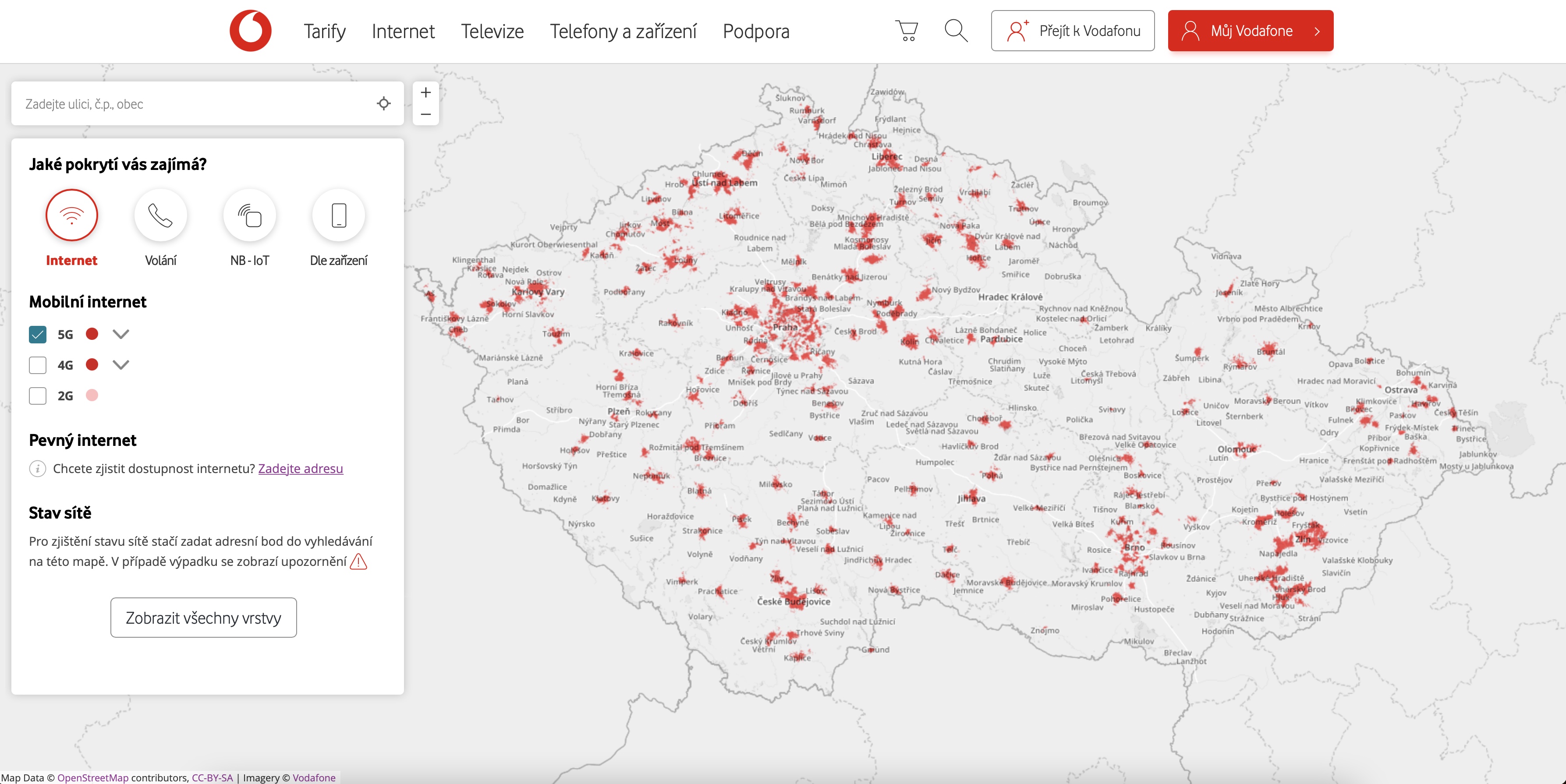The width and height of the screenshot is (1566, 784).
Task: Enable the 4G coverage checkbox
Action: (x=38, y=365)
